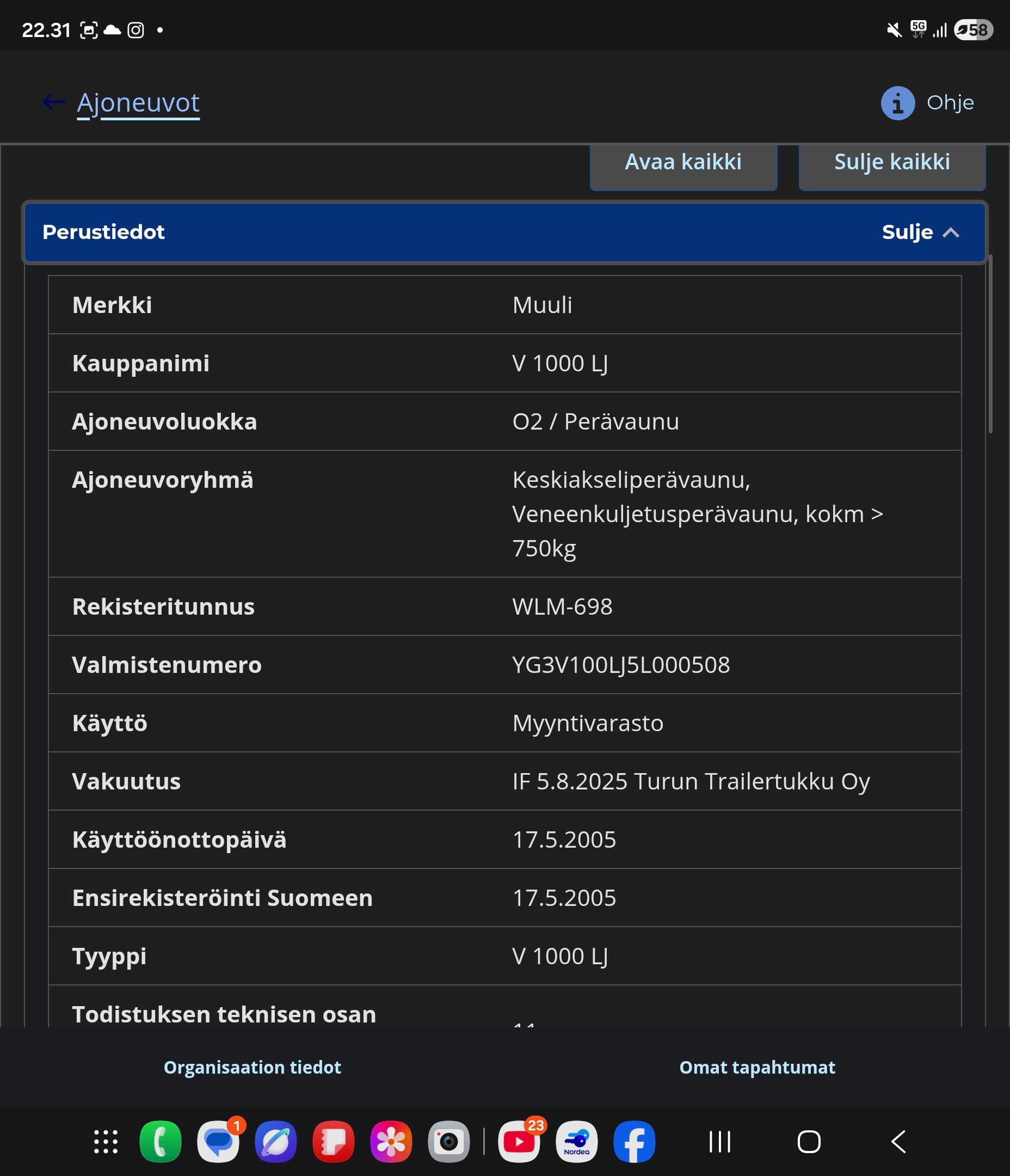This screenshot has height=1176, width=1010.
Task: Open the Facebook app icon
Action: [635, 1142]
